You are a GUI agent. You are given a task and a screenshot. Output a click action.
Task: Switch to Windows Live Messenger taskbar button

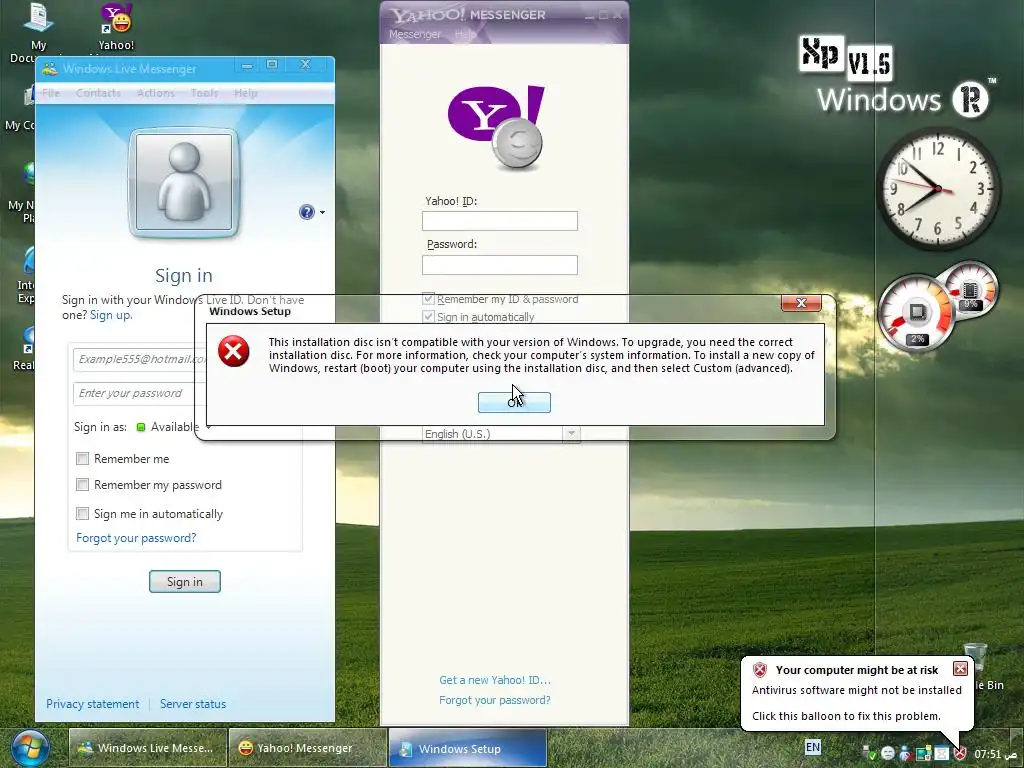(x=148, y=748)
